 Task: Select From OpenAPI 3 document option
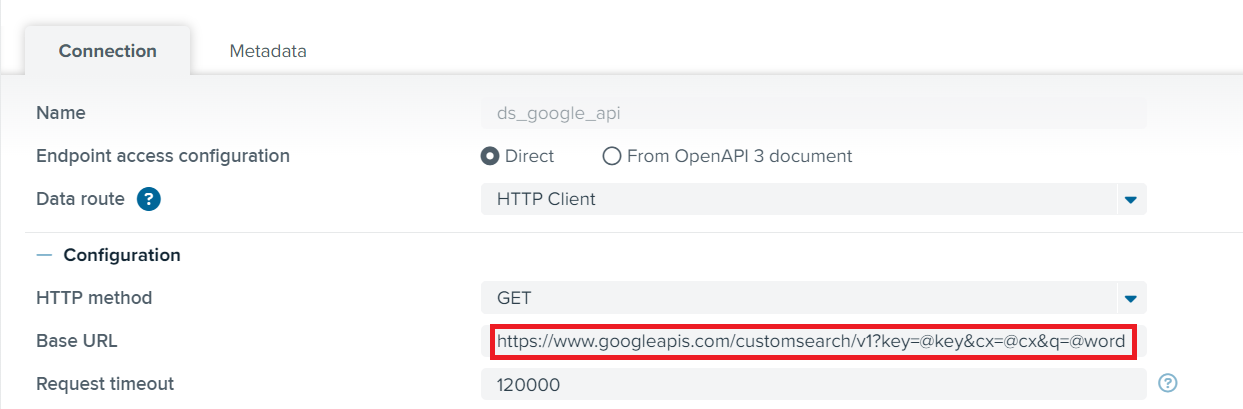point(611,156)
